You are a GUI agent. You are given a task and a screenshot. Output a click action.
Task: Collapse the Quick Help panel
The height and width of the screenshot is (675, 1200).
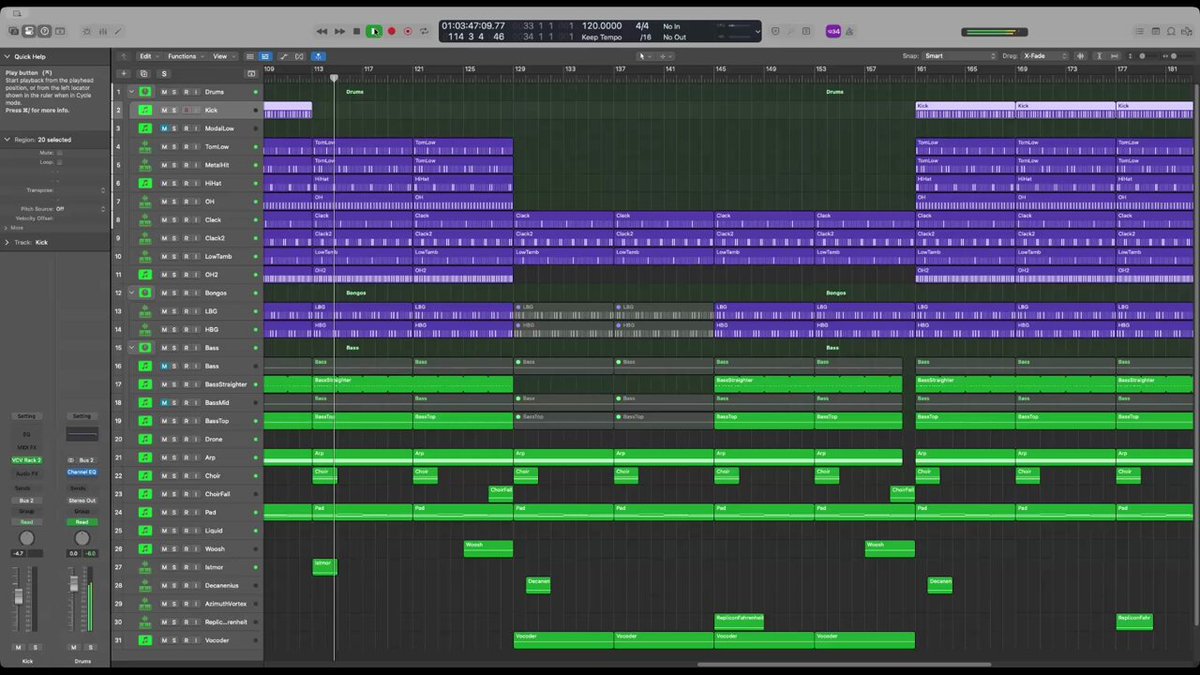7,57
